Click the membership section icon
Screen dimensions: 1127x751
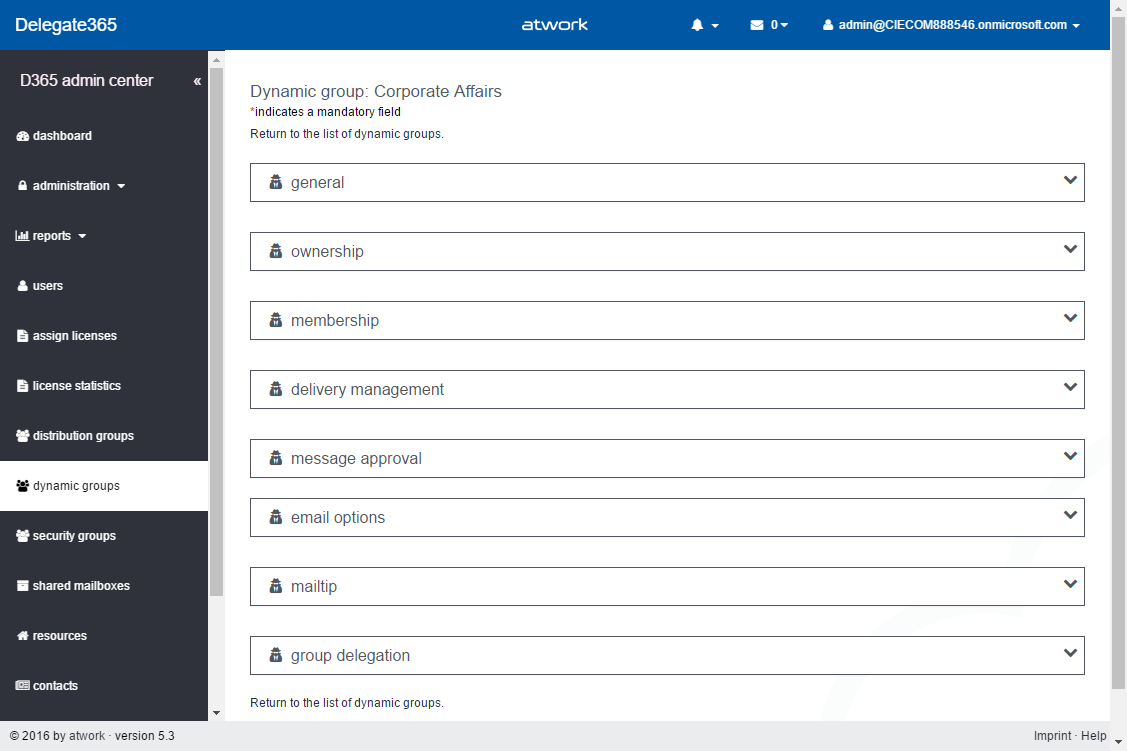275,321
